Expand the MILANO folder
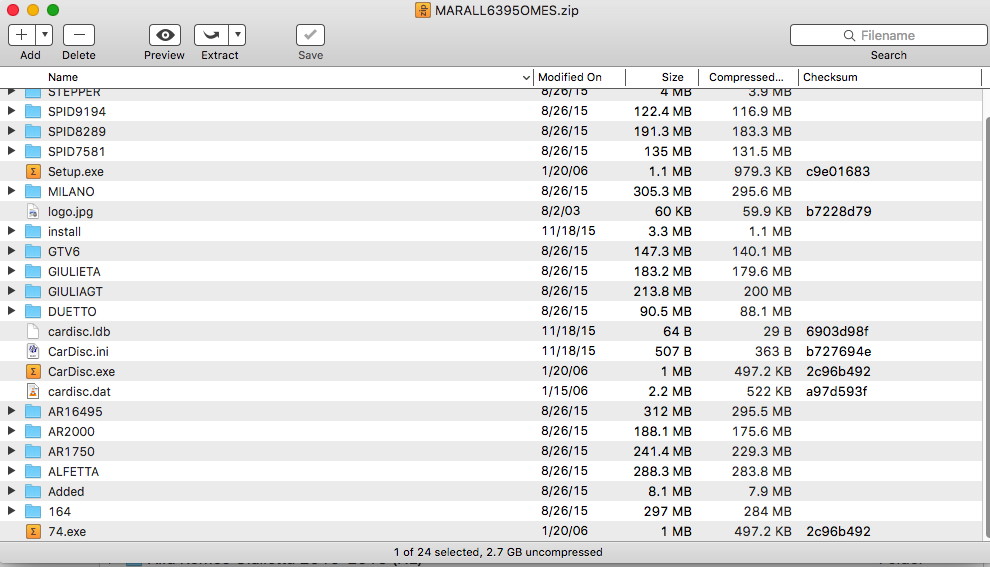This screenshot has height=567, width=990. tap(11, 191)
